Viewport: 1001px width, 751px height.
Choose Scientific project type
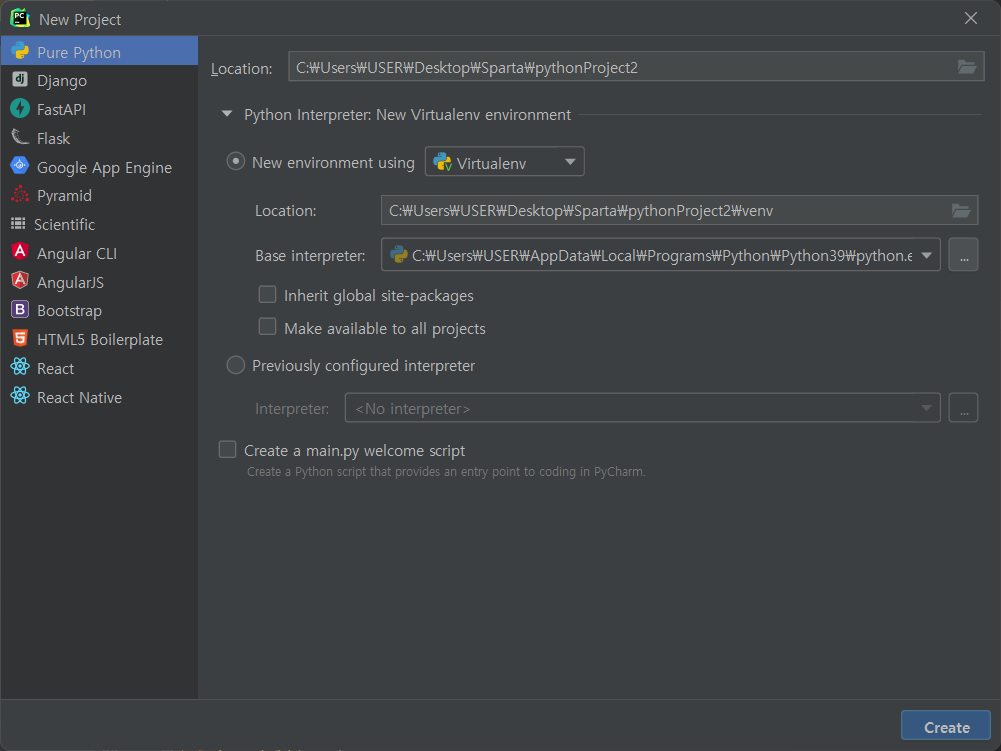[x=99, y=224]
